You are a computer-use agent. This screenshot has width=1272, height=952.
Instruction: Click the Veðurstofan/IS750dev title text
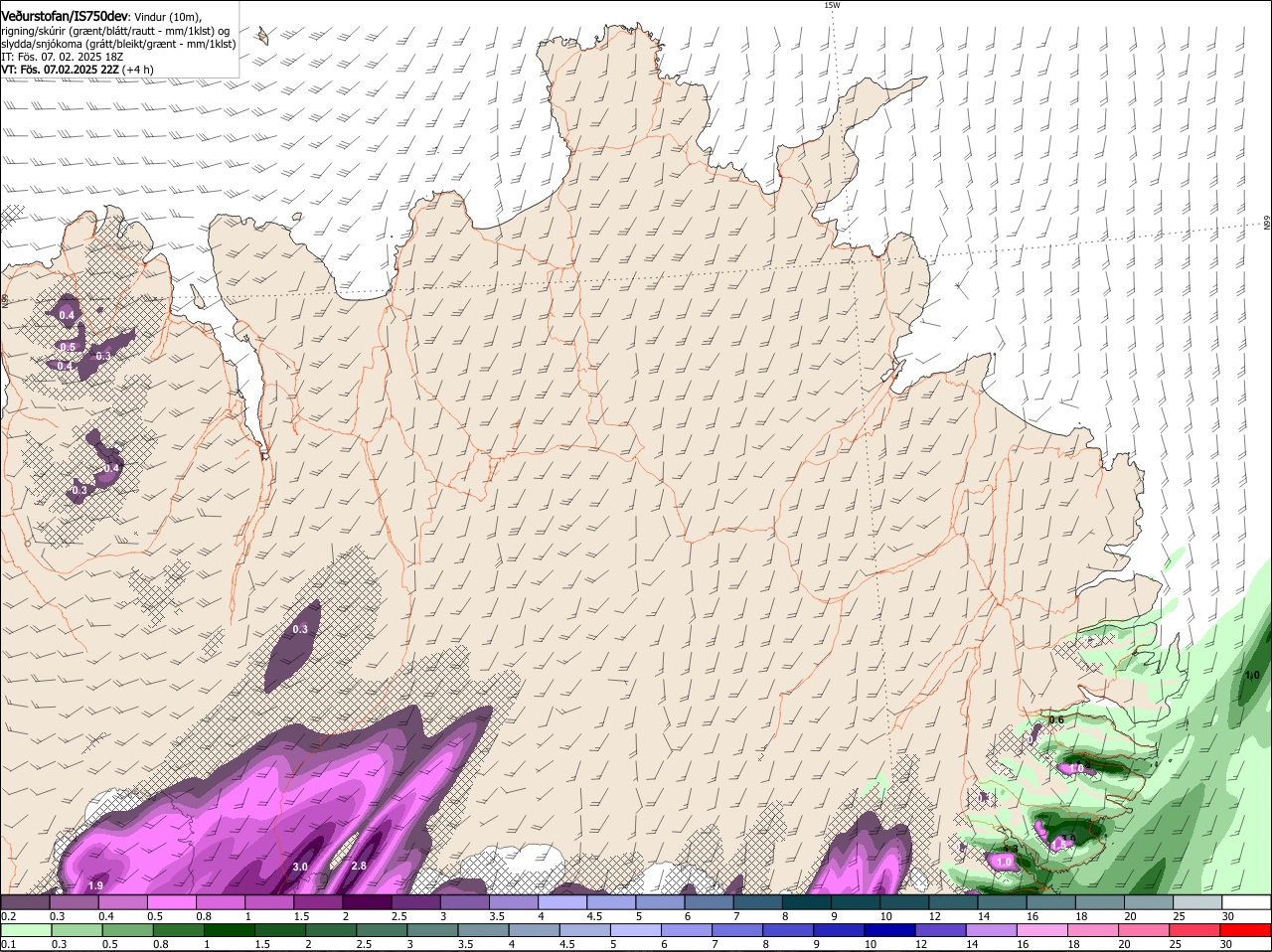pyautogui.click(x=66, y=17)
